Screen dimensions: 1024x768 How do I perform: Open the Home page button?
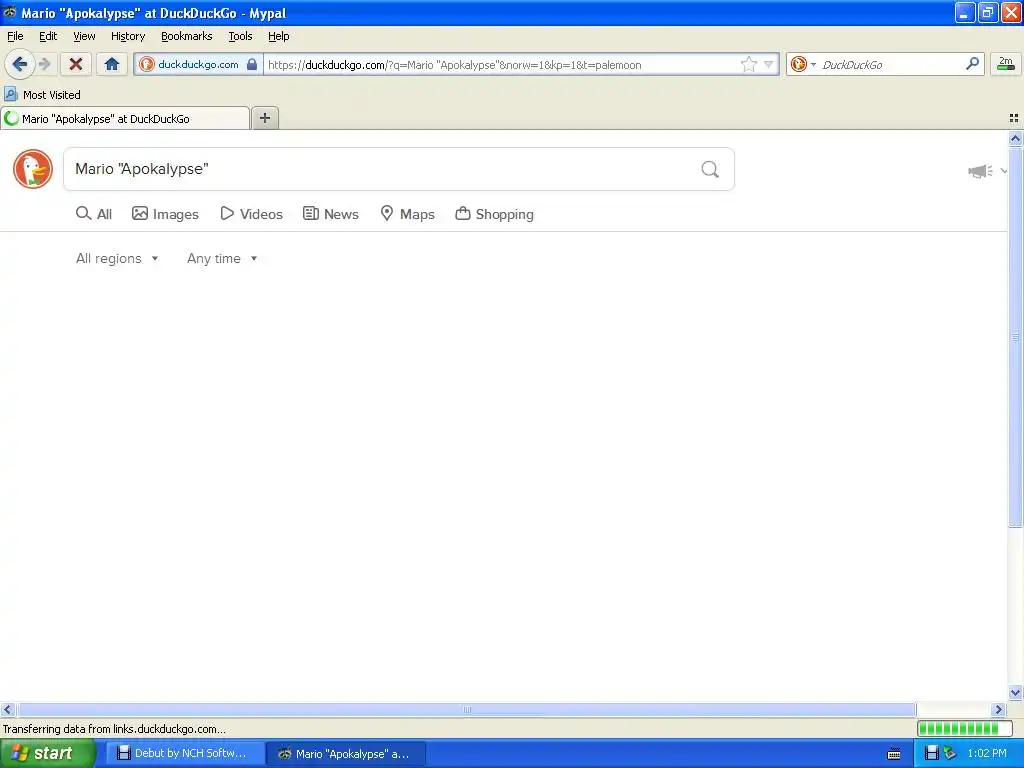click(x=112, y=64)
